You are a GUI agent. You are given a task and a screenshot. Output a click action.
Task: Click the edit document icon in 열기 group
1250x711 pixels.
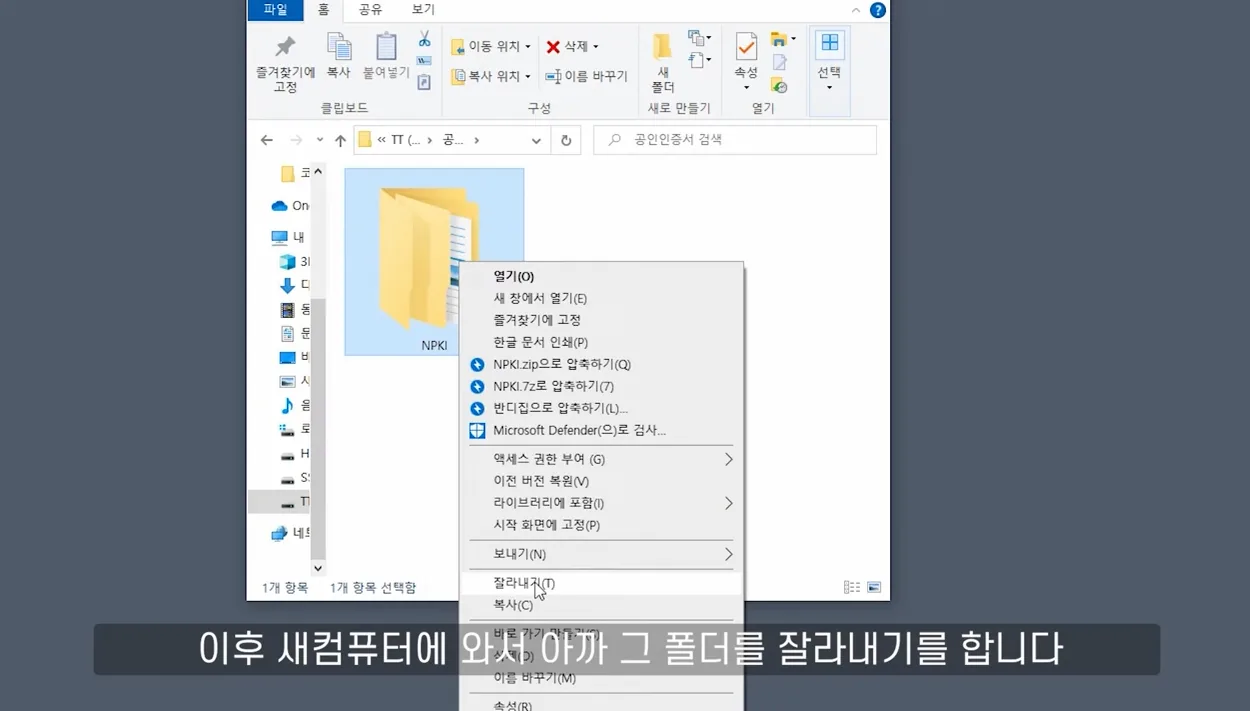pos(780,63)
